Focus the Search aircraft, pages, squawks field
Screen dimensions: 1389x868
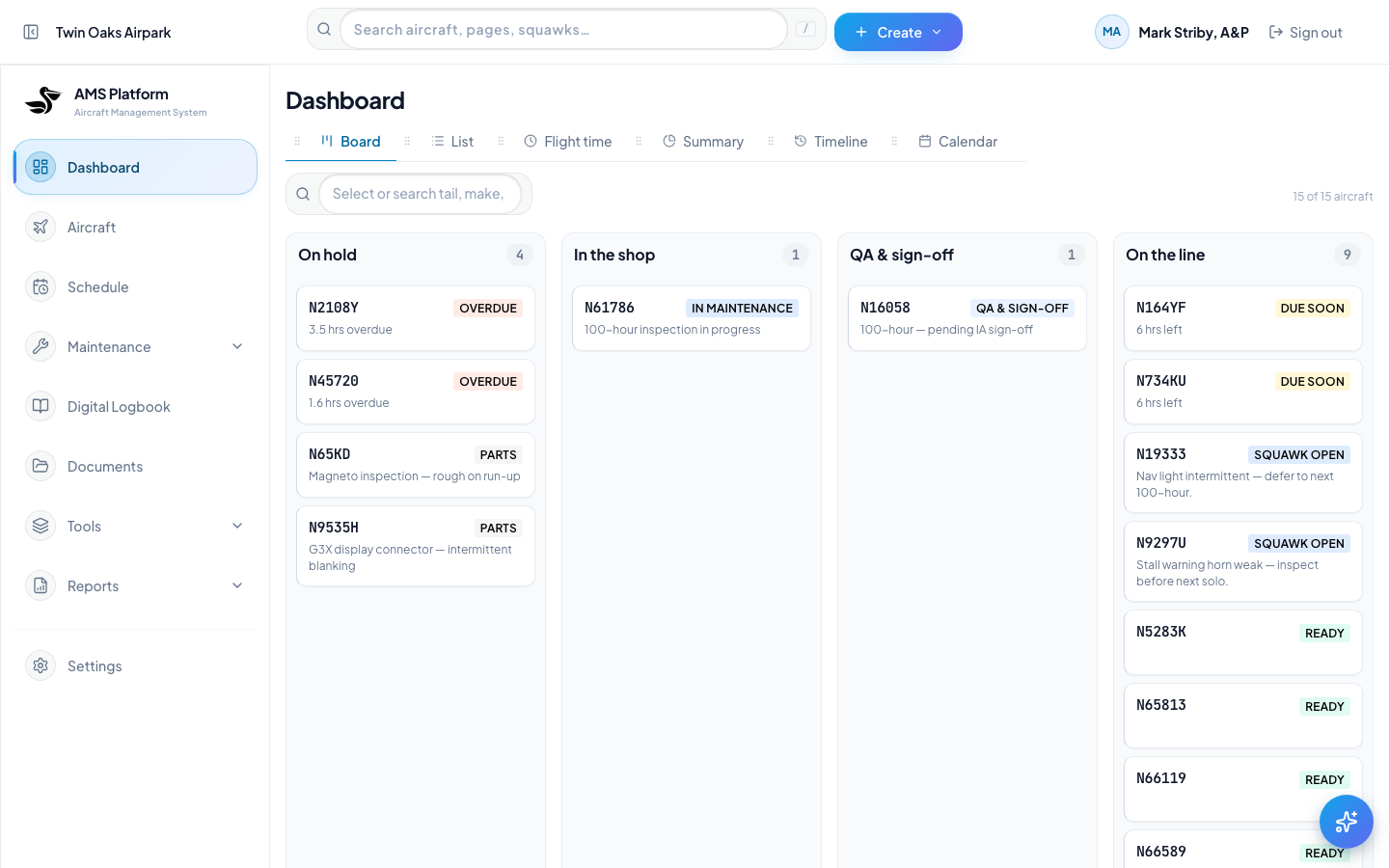(x=563, y=30)
